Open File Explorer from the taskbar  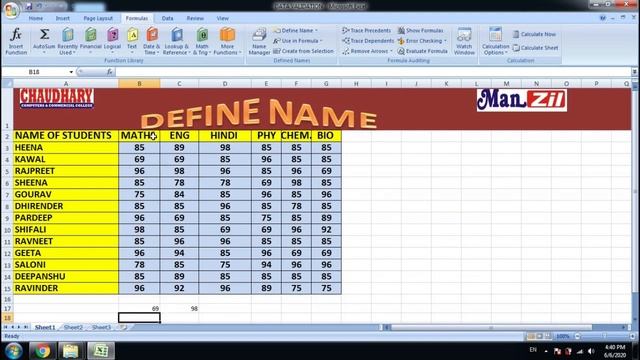pyautogui.click(x=70, y=351)
